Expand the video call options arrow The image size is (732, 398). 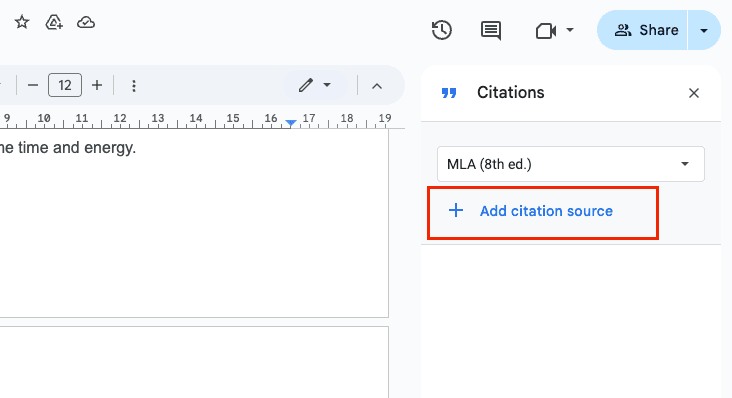[570, 30]
